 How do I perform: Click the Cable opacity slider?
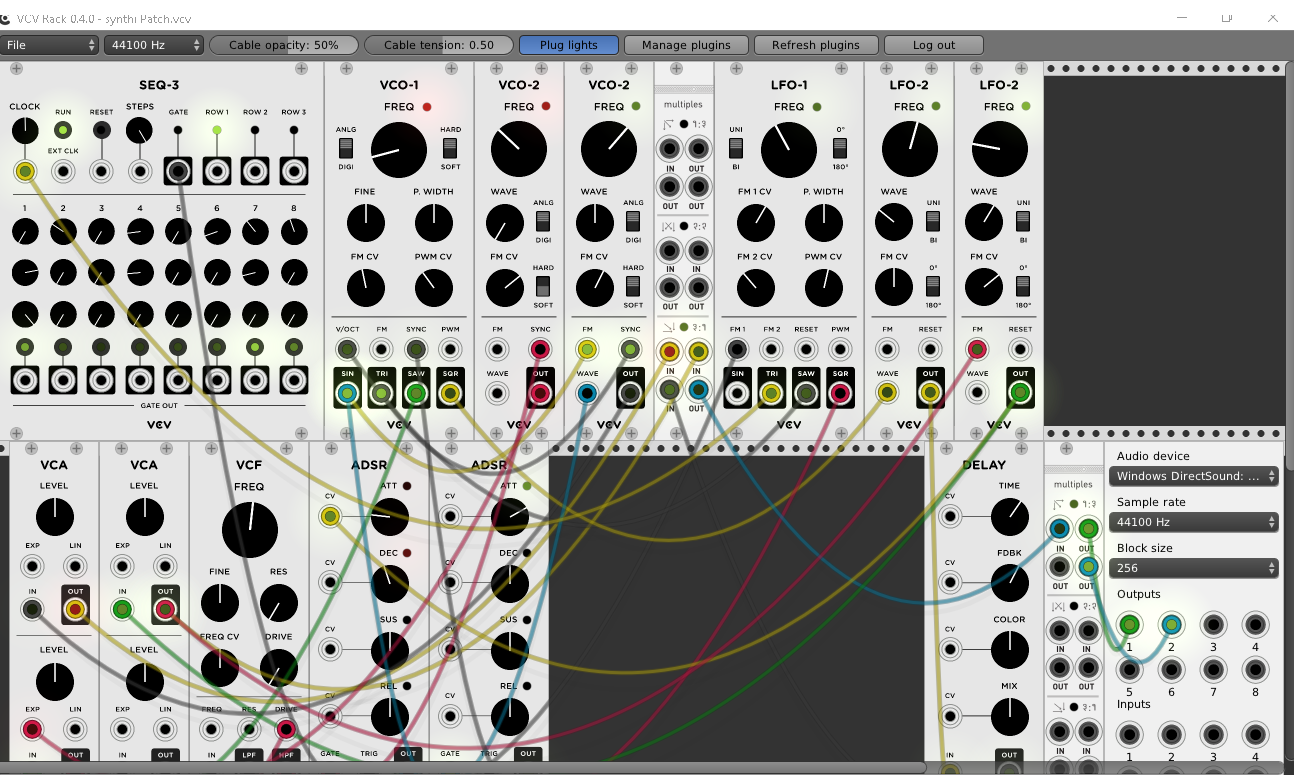[284, 45]
